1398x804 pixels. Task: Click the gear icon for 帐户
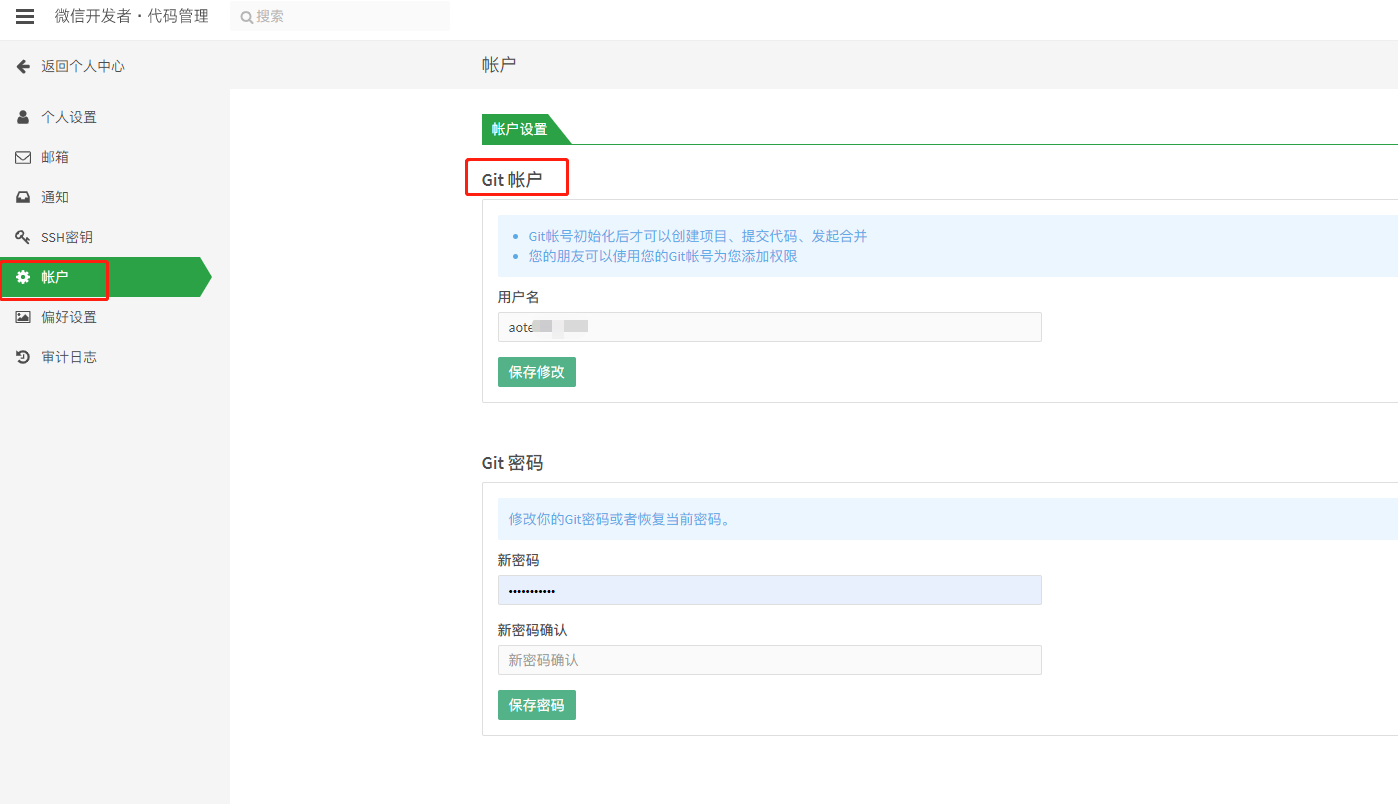point(23,277)
